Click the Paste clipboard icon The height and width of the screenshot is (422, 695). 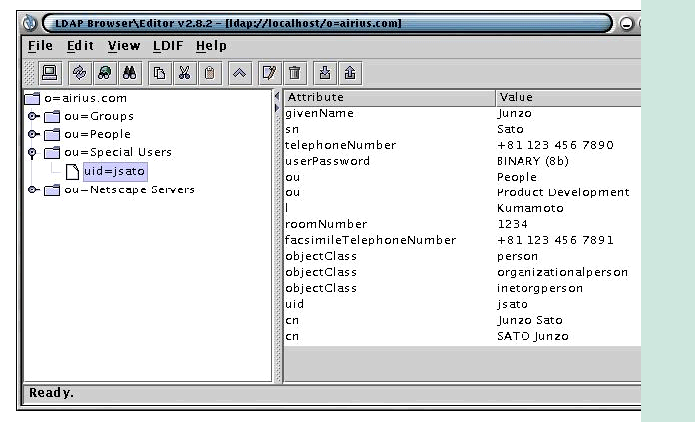[x=209, y=73]
